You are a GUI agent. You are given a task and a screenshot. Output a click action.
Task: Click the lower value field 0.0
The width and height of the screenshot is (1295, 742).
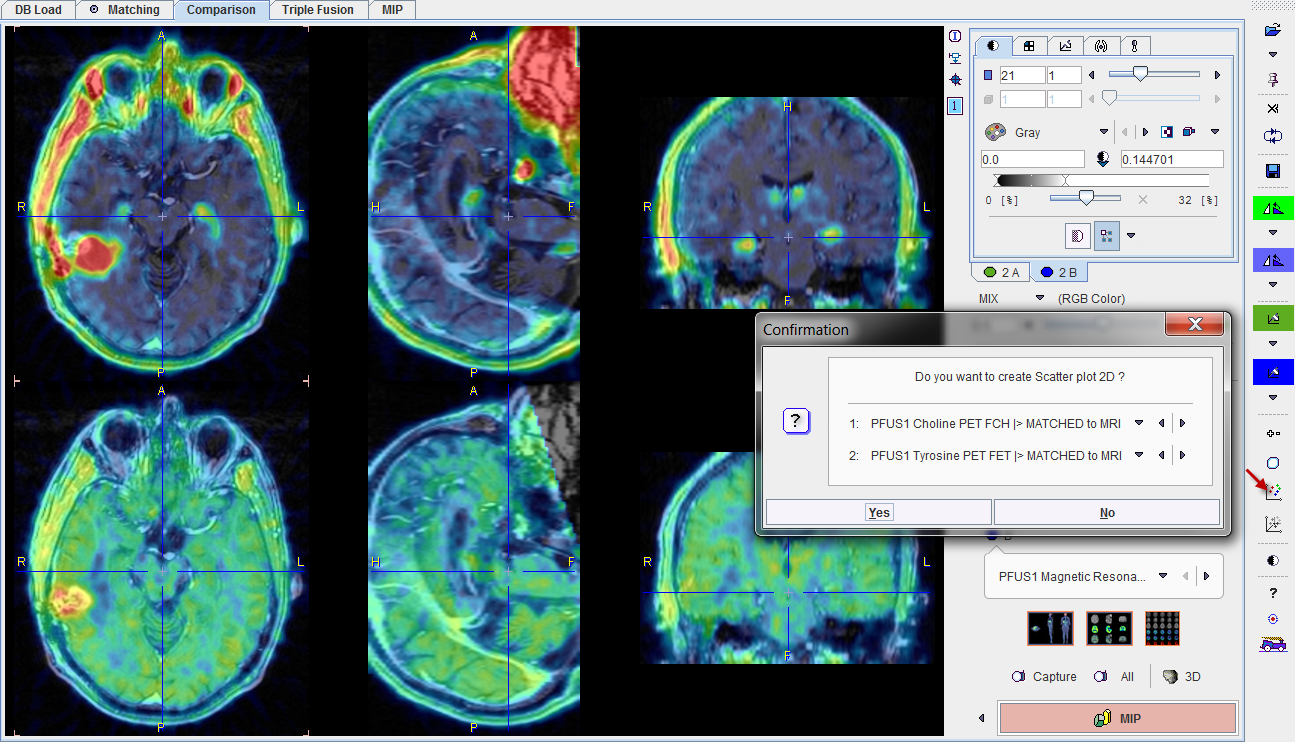click(x=1033, y=159)
